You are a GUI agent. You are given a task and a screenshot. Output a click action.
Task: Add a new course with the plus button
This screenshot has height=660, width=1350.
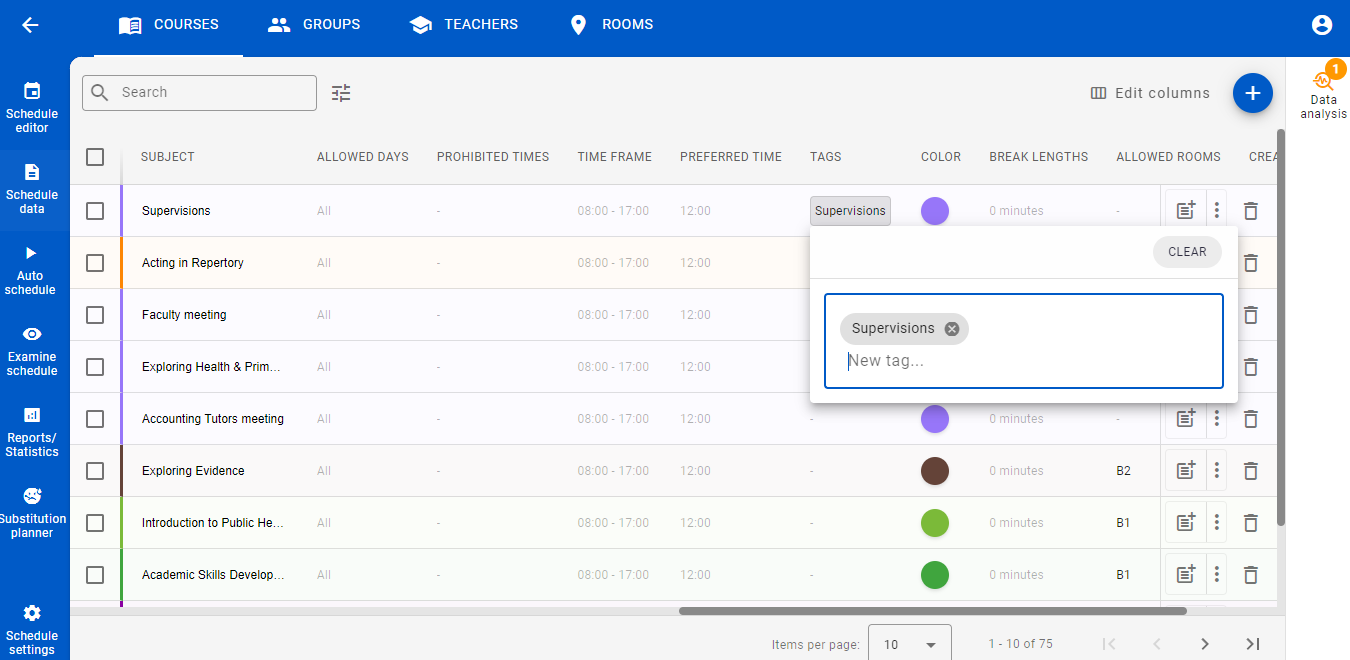click(1252, 93)
